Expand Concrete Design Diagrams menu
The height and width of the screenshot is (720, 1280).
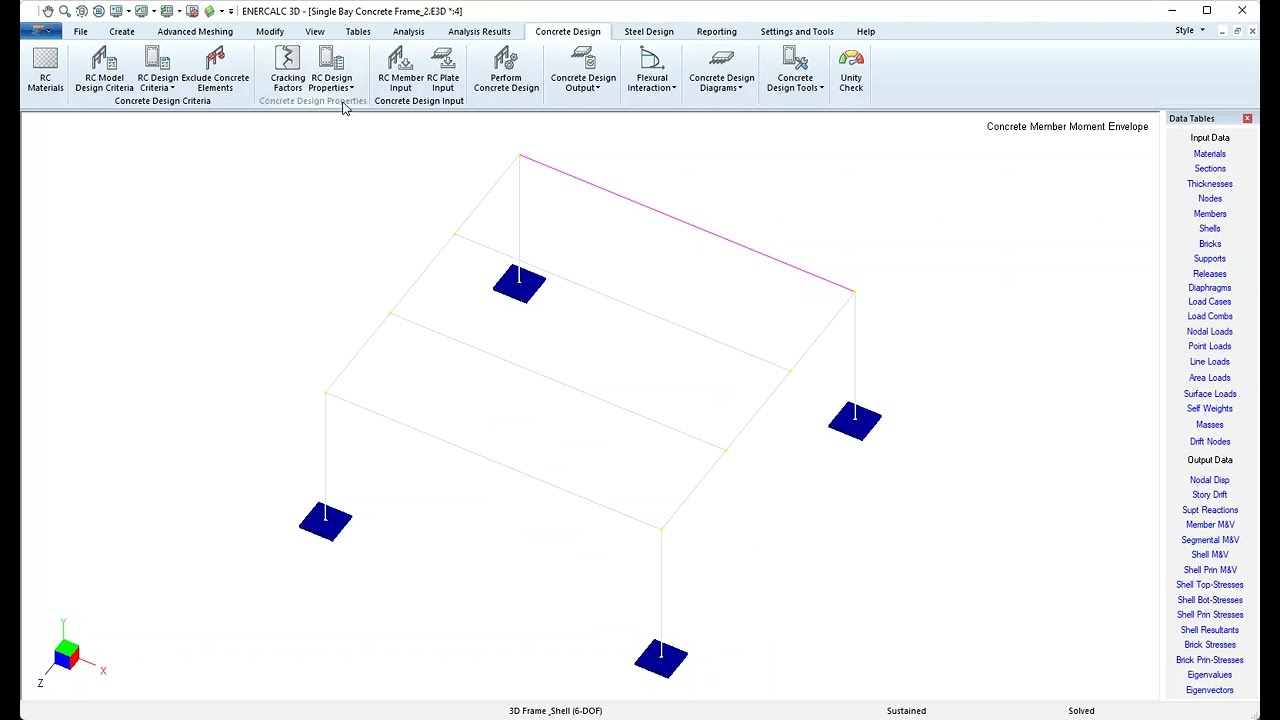[x=721, y=70]
